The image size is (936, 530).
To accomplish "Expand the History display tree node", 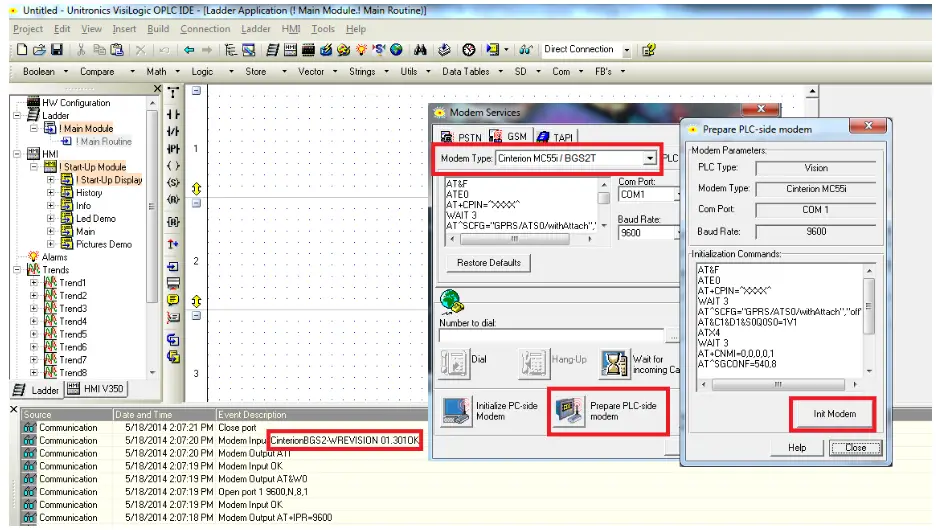I will [51, 193].
